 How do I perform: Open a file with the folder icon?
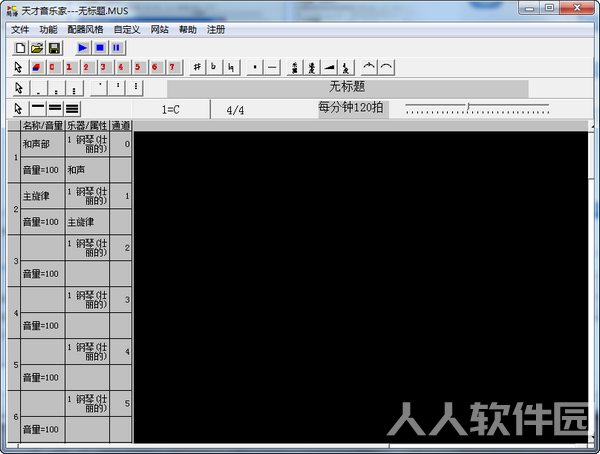click(38, 48)
